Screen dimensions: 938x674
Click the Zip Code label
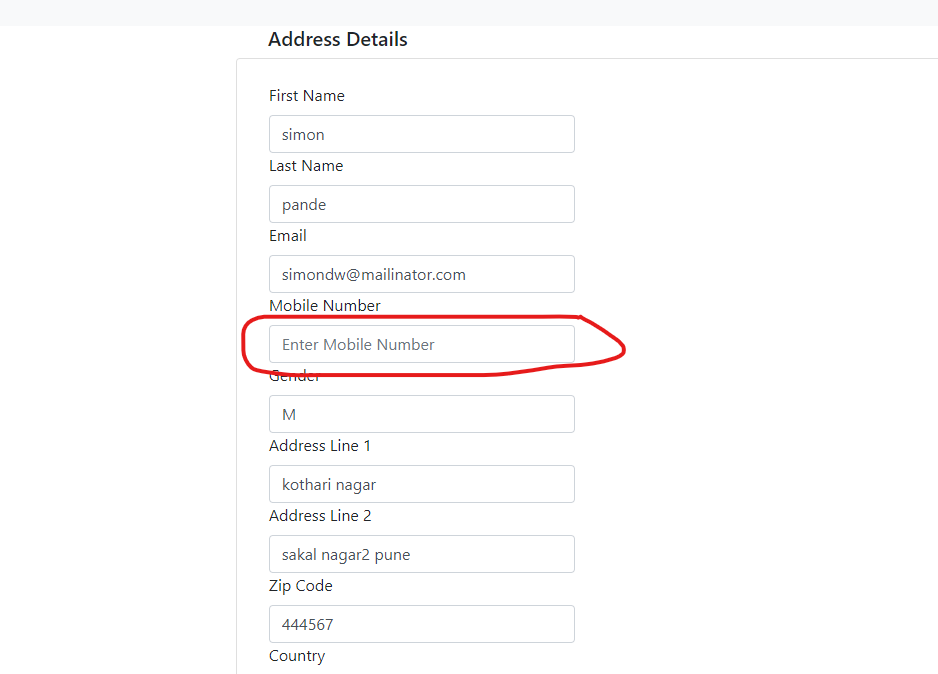pyautogui.click(x=301, y=585)
